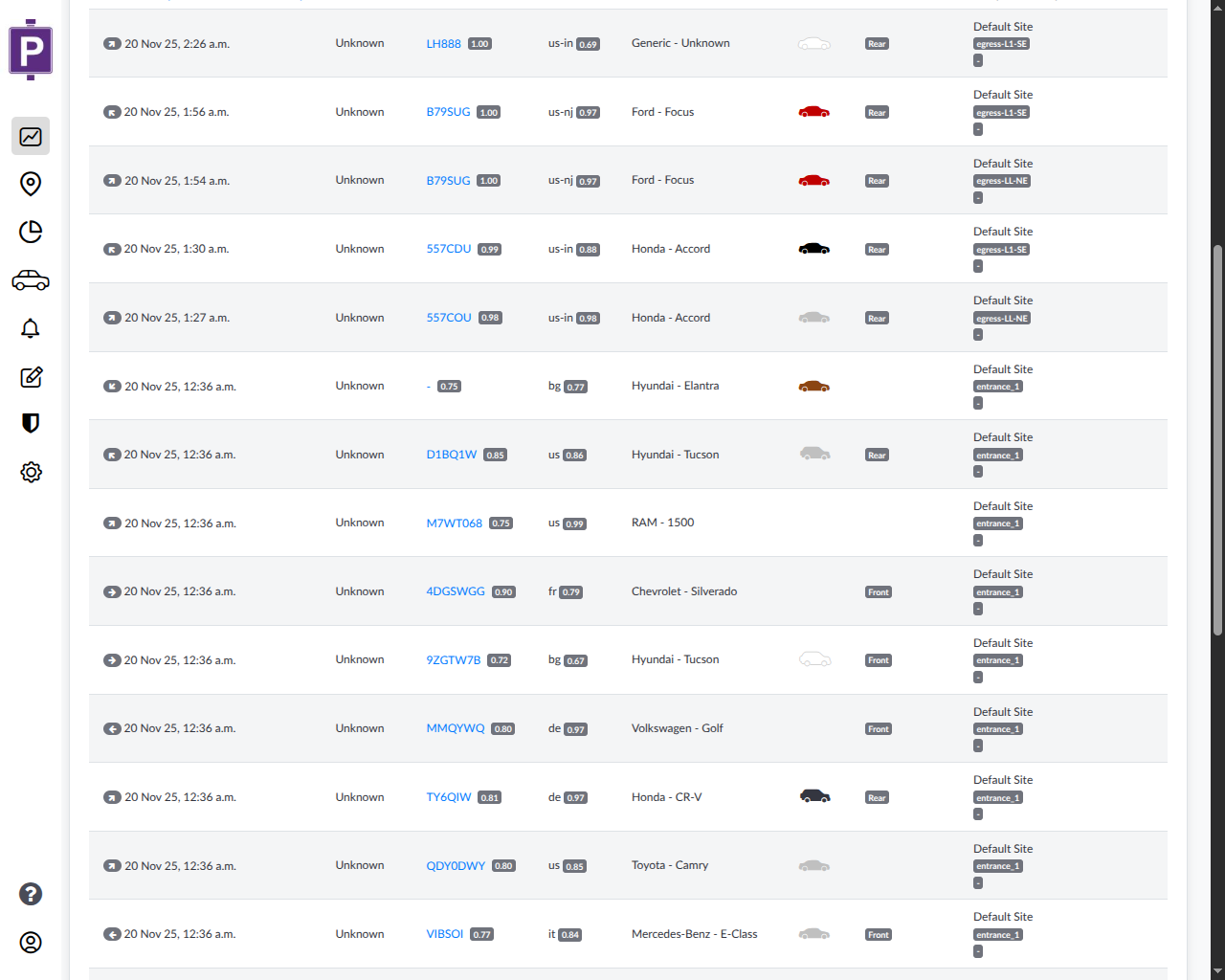Screen dimensions: 1225x980
Task: Open the LH888 plate record
Action: (x=443, y=43)
